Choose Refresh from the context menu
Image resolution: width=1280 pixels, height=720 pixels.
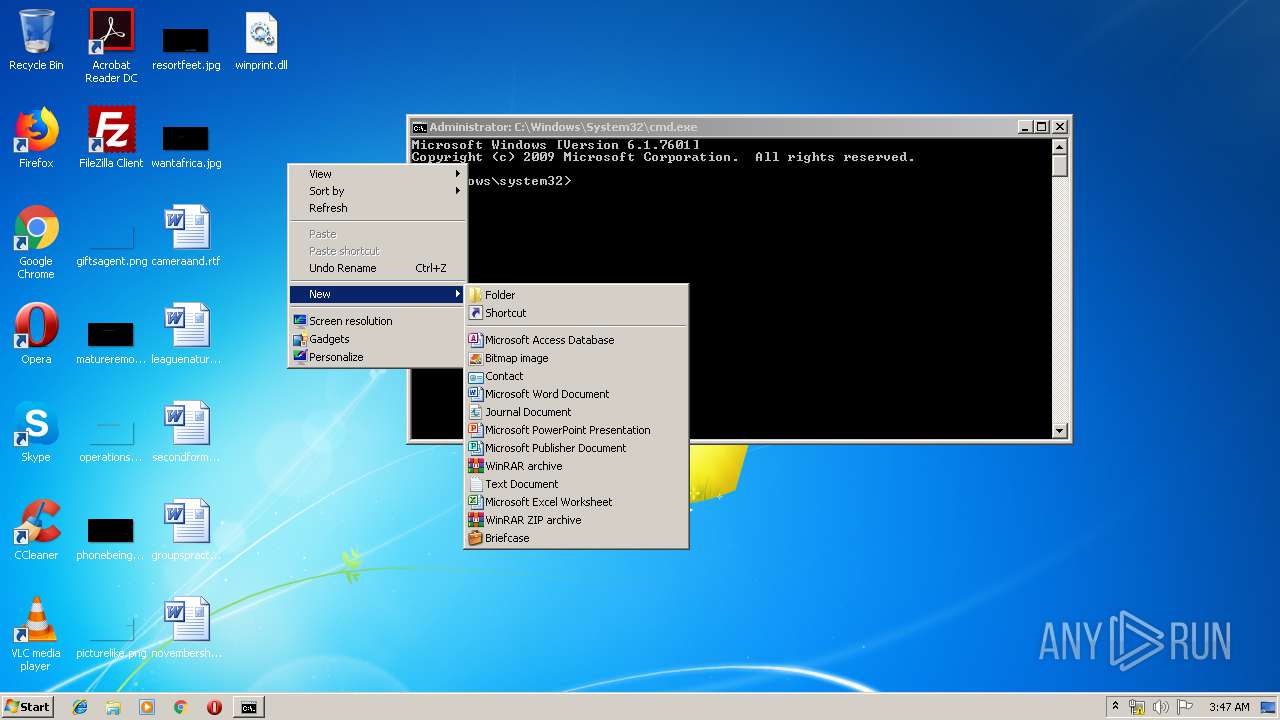377,208
